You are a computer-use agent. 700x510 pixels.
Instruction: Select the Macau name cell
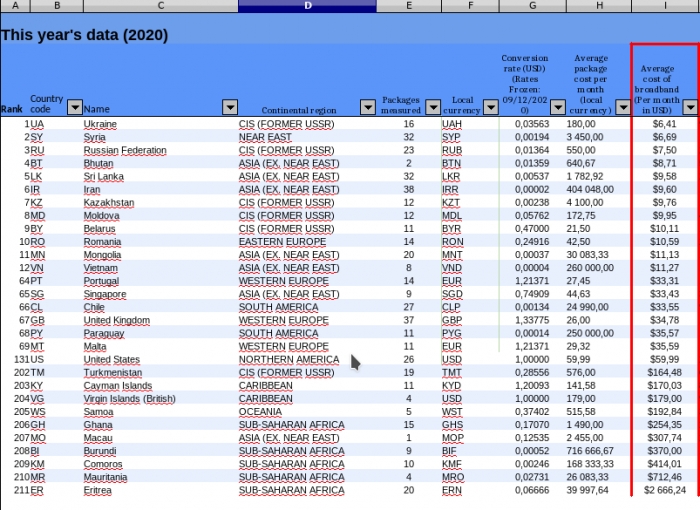coord(161,438)
